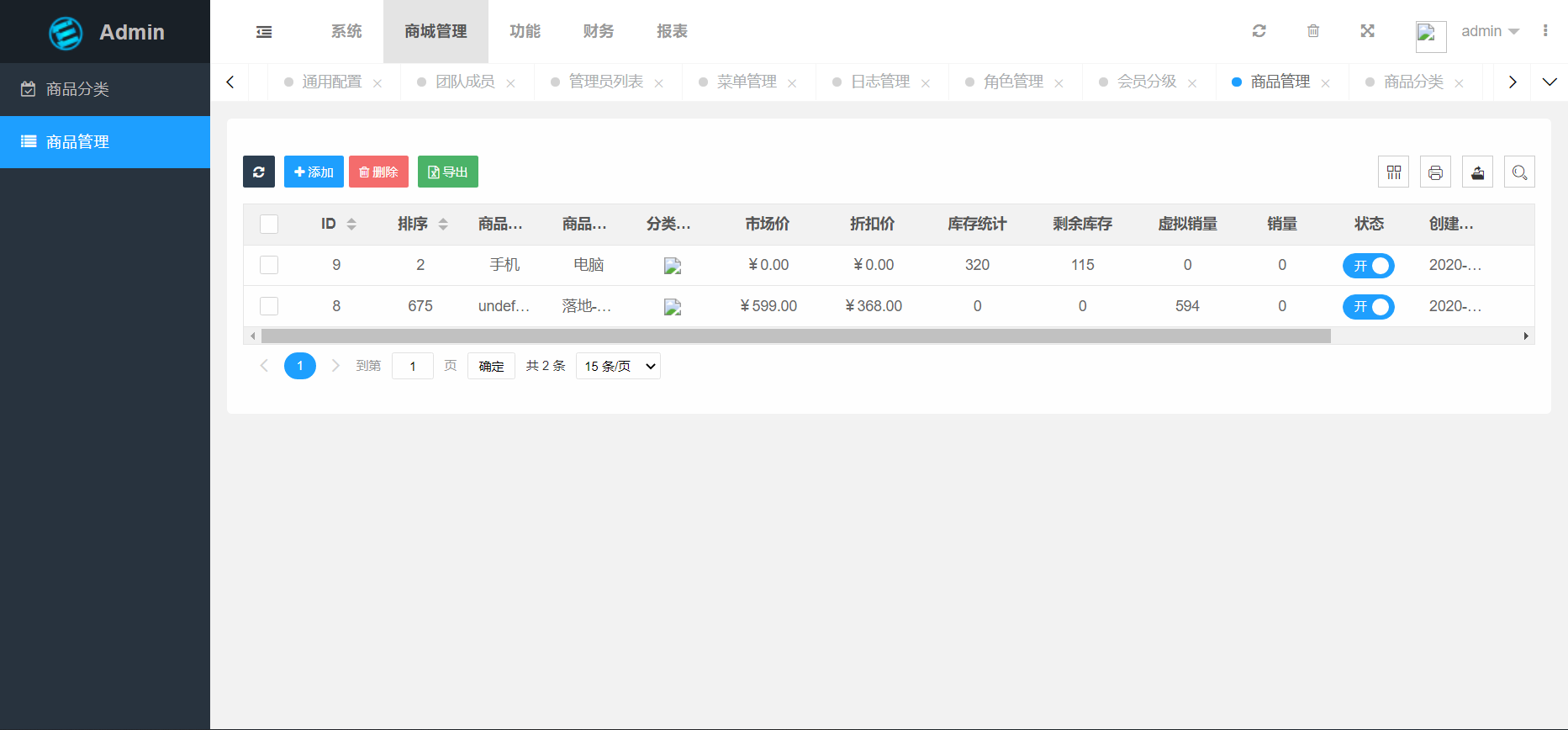Collapse the sidebar with the menu-fold icon

point(264,32)
